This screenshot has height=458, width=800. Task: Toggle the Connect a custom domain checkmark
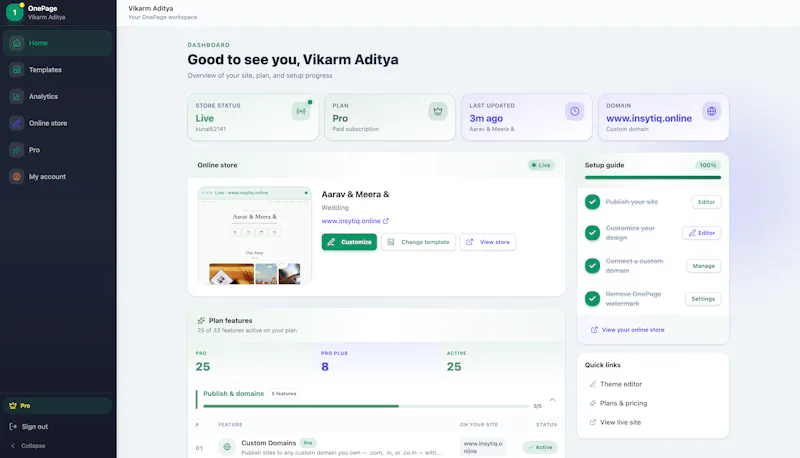(x=592, y=266)
